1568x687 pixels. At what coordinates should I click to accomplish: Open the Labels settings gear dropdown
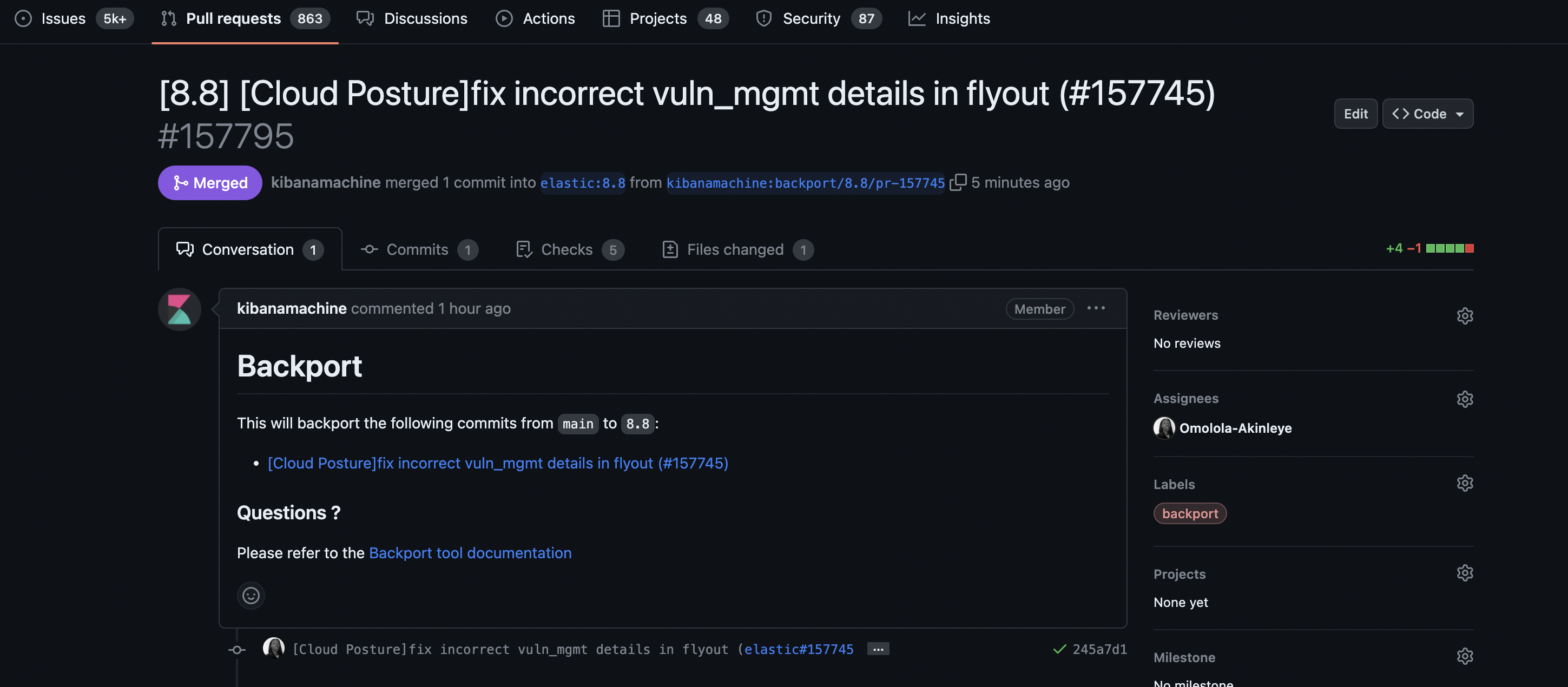(1465, 483)
